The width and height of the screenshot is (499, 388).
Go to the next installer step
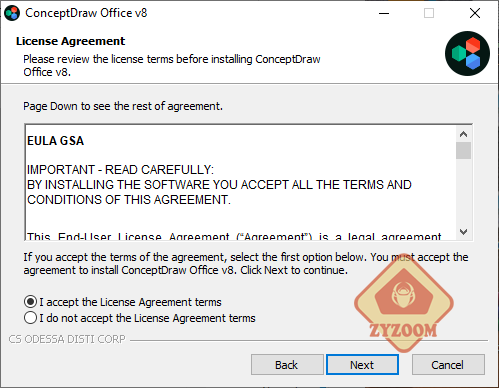click(362, 365)
